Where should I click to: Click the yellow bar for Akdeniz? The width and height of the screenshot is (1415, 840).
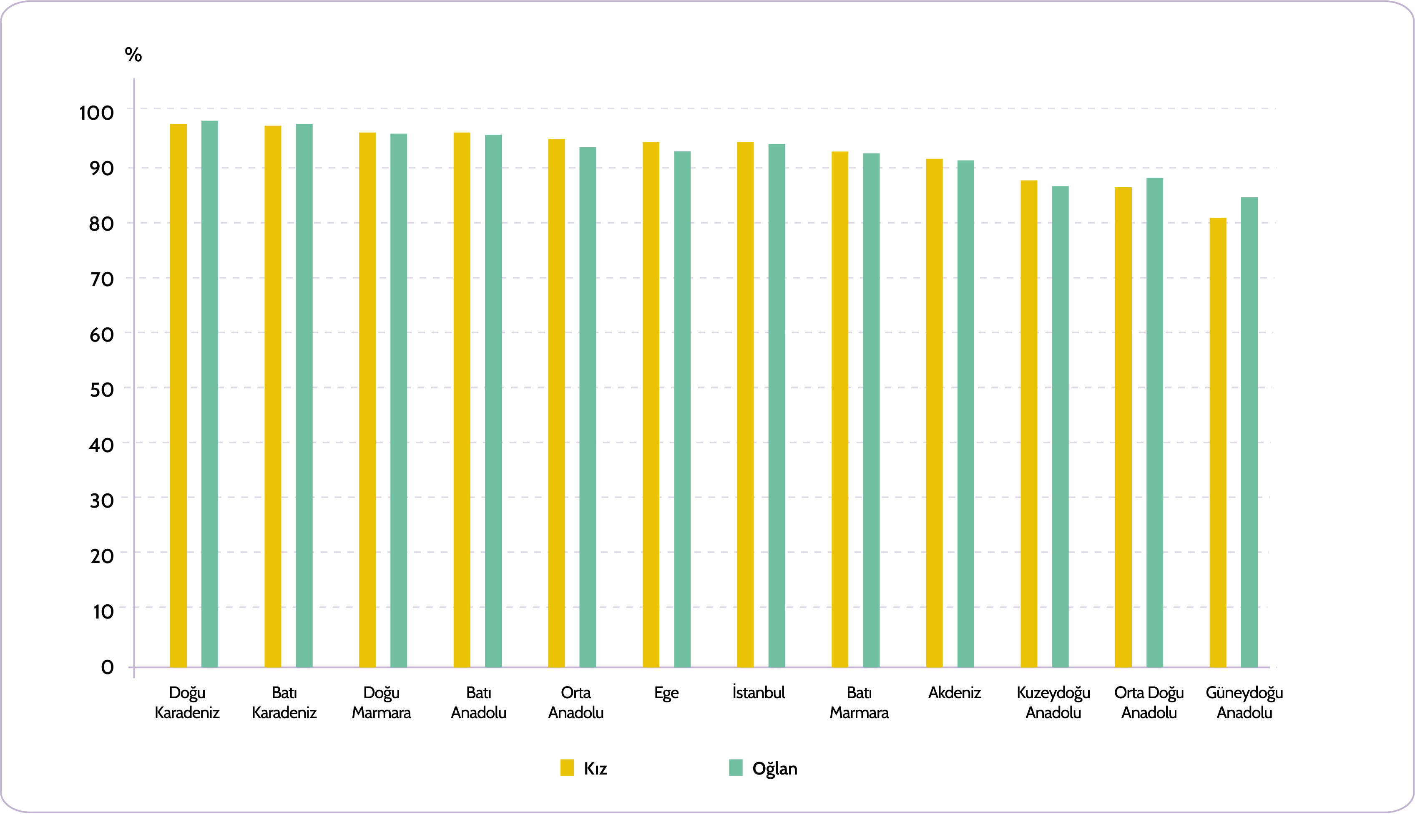(935, 413)
